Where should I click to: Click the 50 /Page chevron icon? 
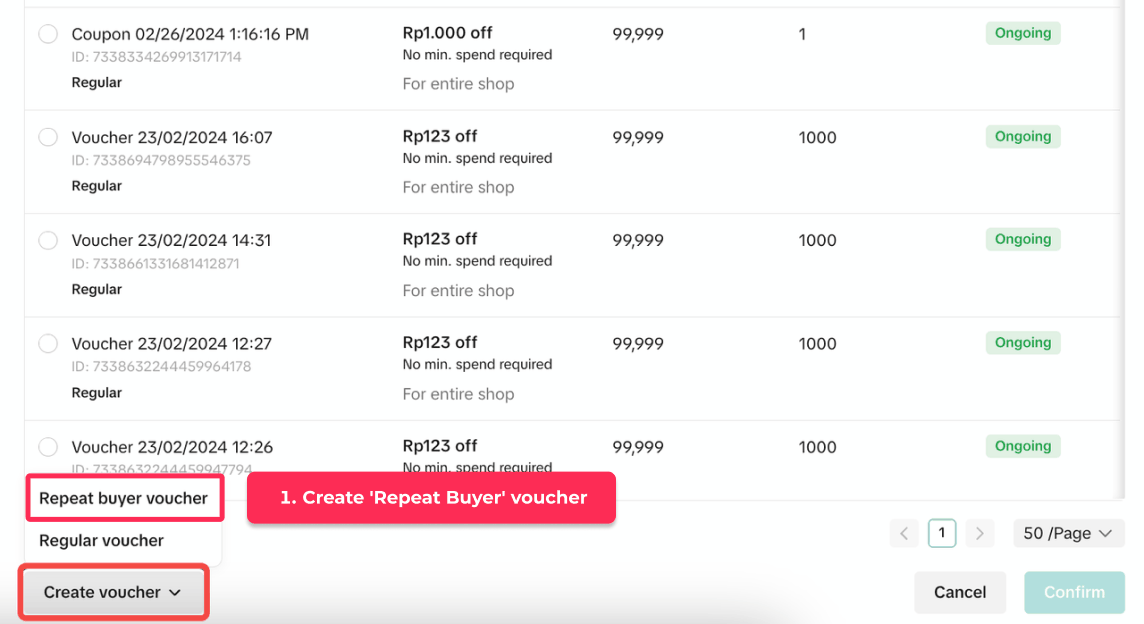1105,533
